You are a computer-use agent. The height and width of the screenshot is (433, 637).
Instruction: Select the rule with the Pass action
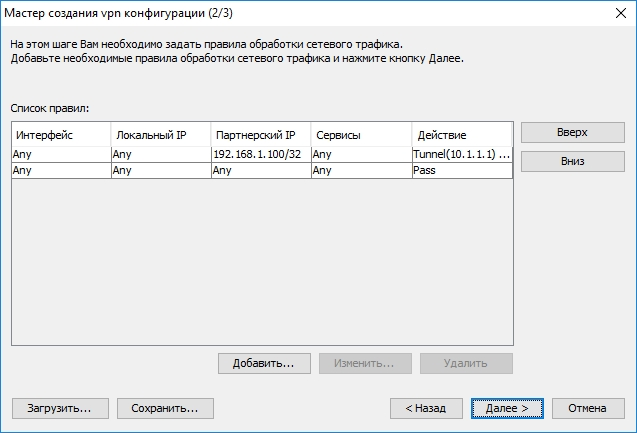[262, 171]
